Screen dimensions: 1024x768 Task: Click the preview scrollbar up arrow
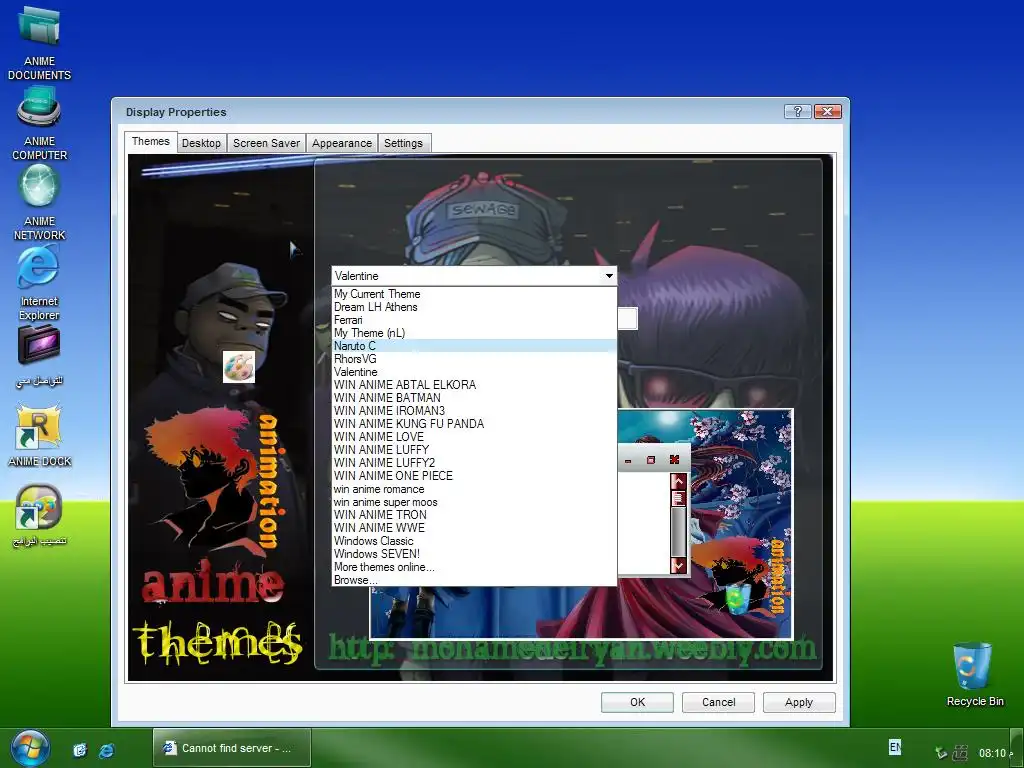coord(679,482)
